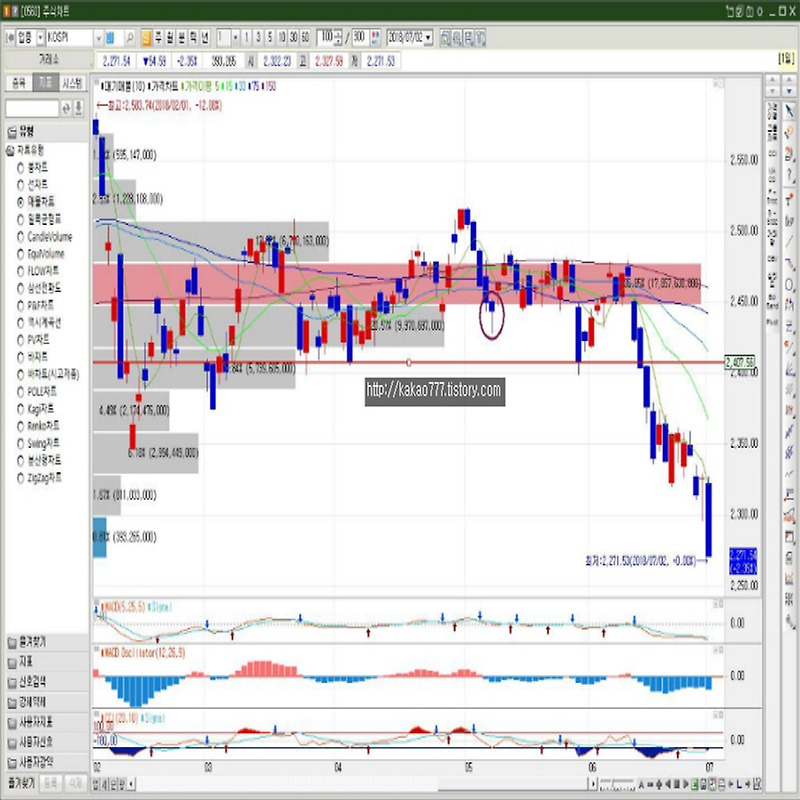
Task: Switch to the 종목 tab in sidebar
Action: (x=17, y=84)
